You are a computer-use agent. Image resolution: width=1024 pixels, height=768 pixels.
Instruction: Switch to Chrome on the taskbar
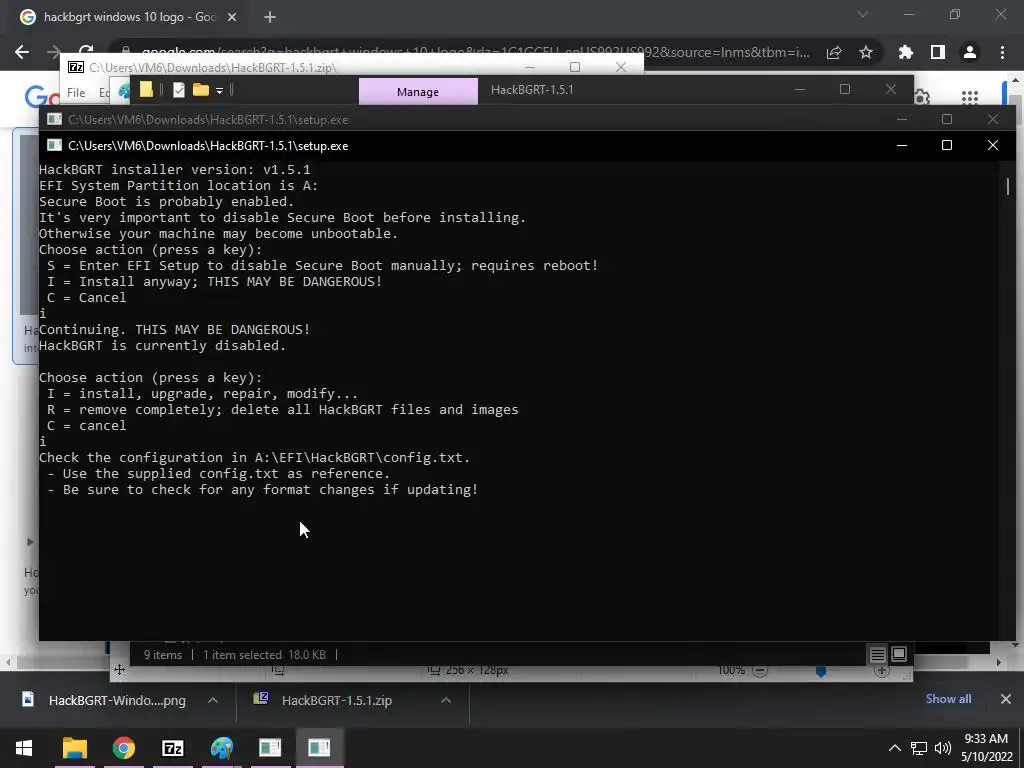(x=123, y=748)
